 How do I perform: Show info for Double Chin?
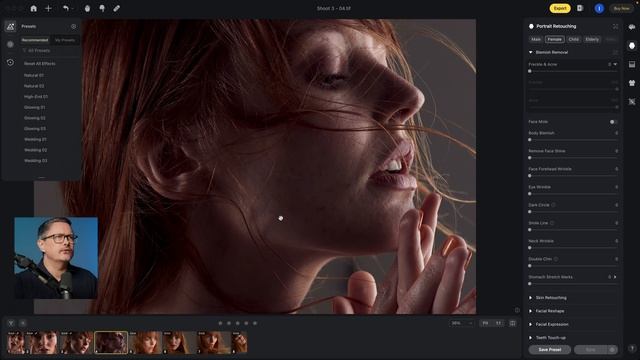click(x=556, y=259)
